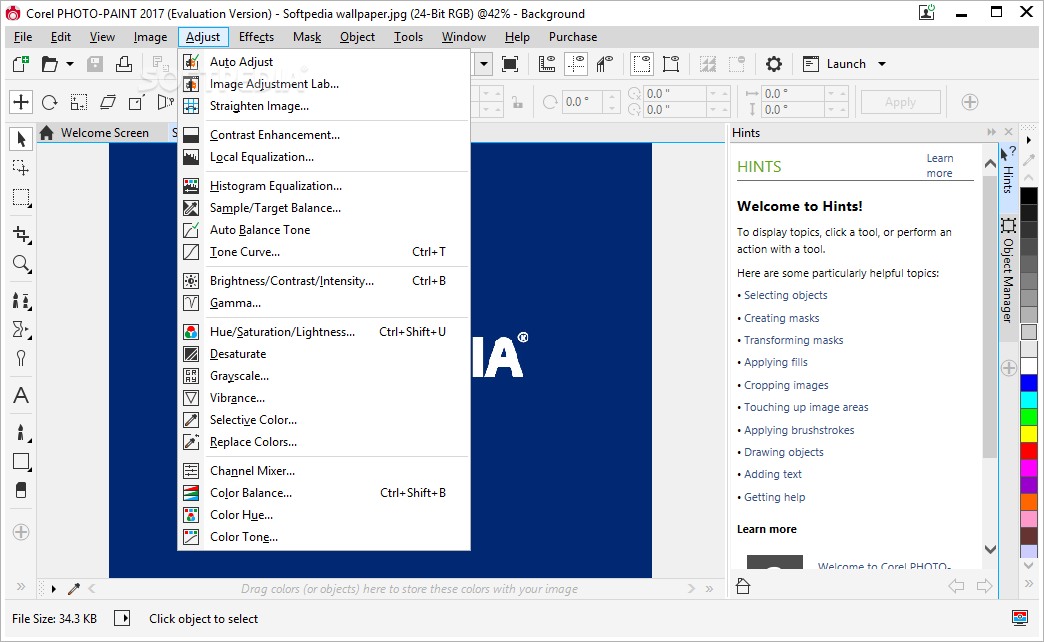Toggle the object marquee visibility icon

click(x=671, y=64)
